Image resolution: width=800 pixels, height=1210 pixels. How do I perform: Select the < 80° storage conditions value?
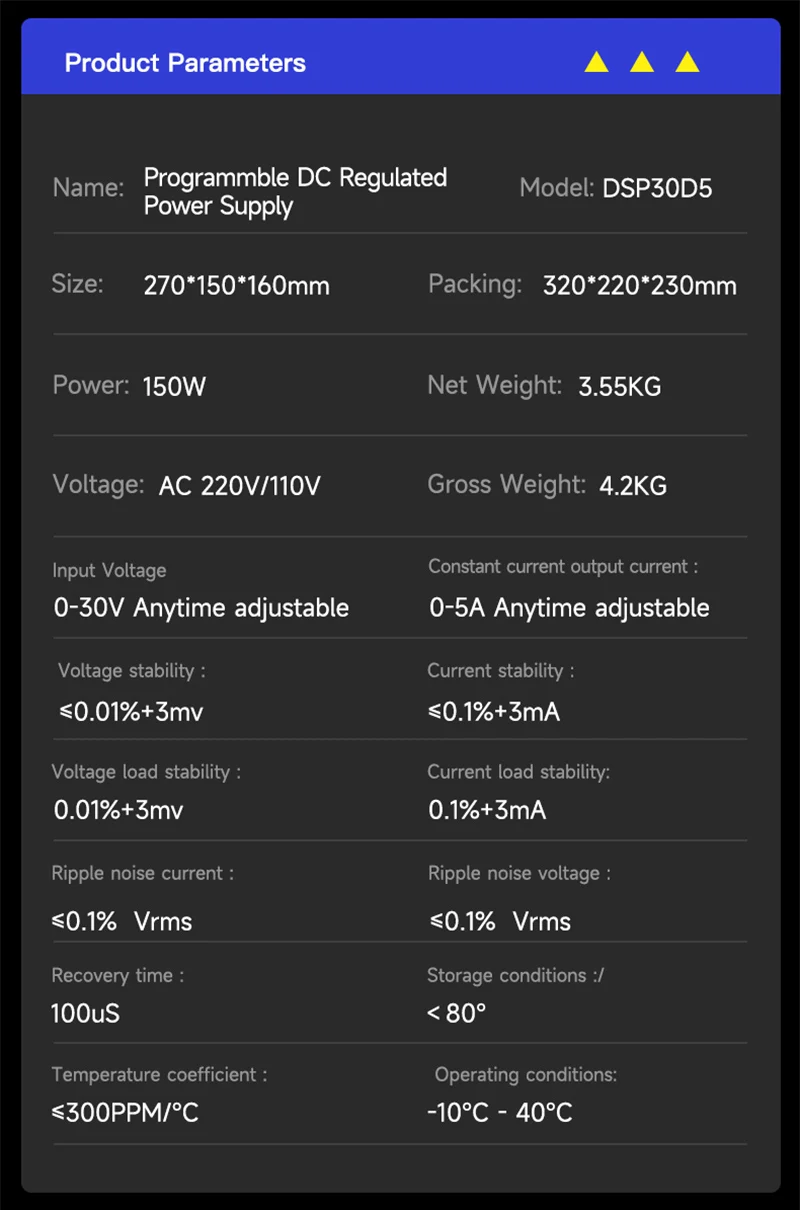pos(456,1014)
